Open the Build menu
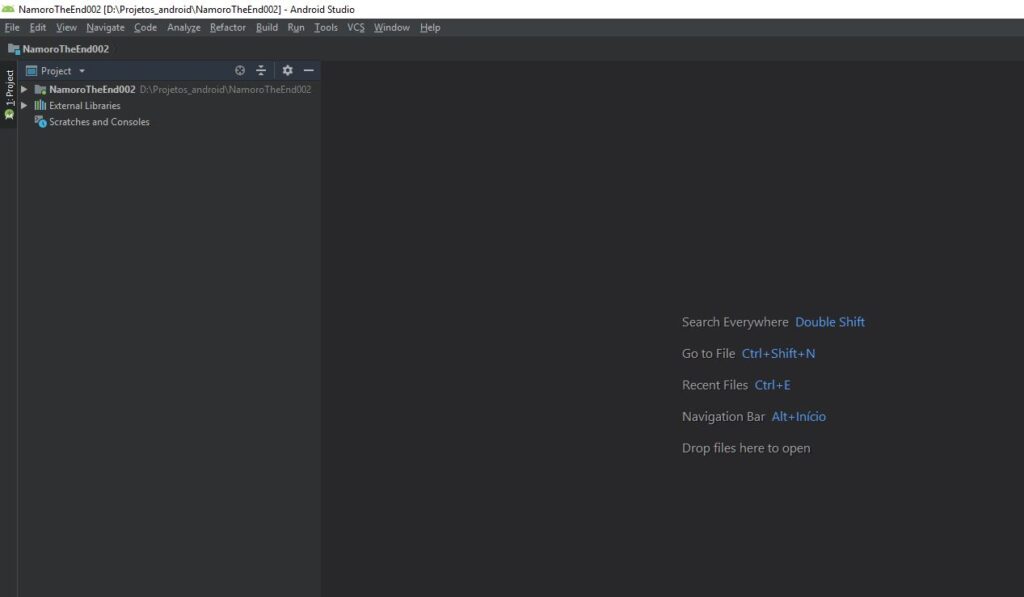 [266, 27]
